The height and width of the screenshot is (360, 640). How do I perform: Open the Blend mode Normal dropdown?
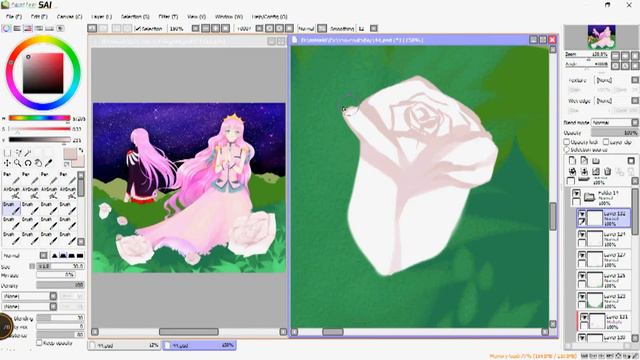[x=615, y=122]
